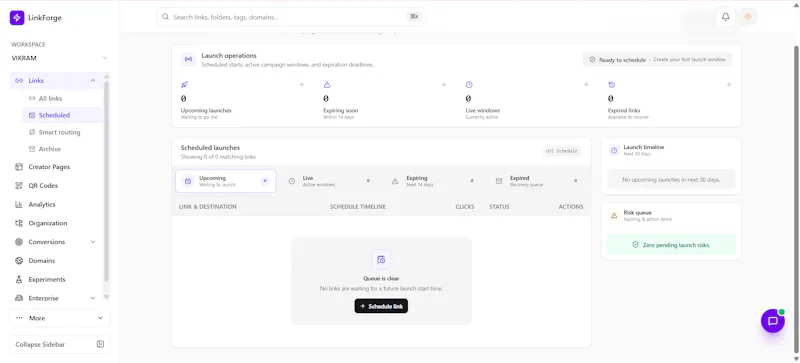
Task: Expand the More menu
Action: tap(60, 318)
